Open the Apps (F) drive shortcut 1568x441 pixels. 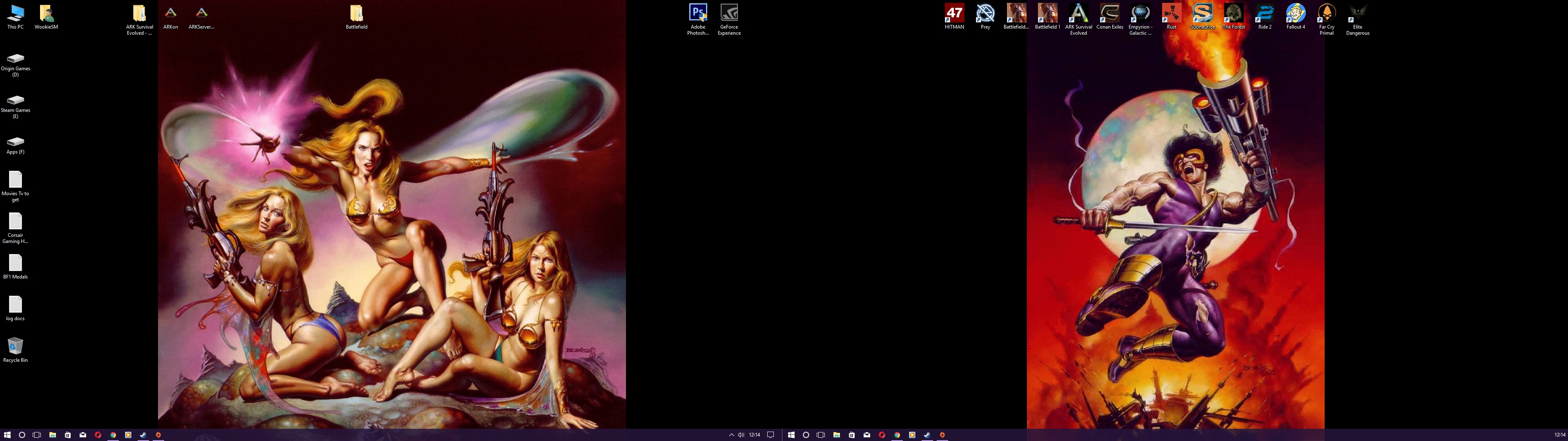[x=15, y=145]
